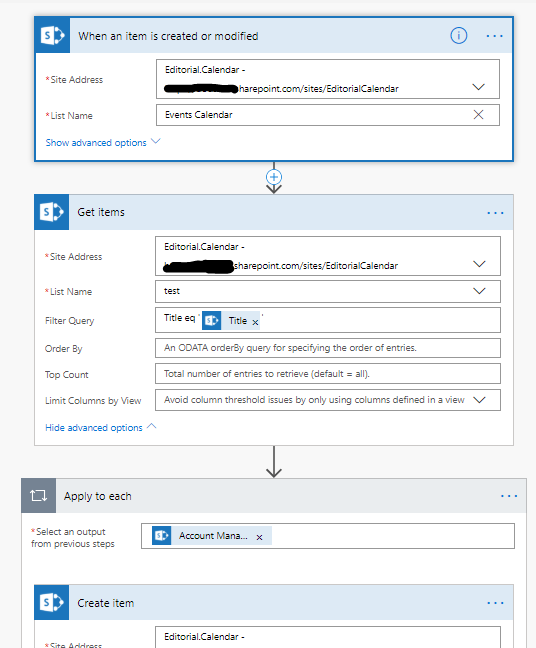Click SharePoint icon inside Account Mana... token
This screenshot has width=536, height=648.
click(162, 536)
